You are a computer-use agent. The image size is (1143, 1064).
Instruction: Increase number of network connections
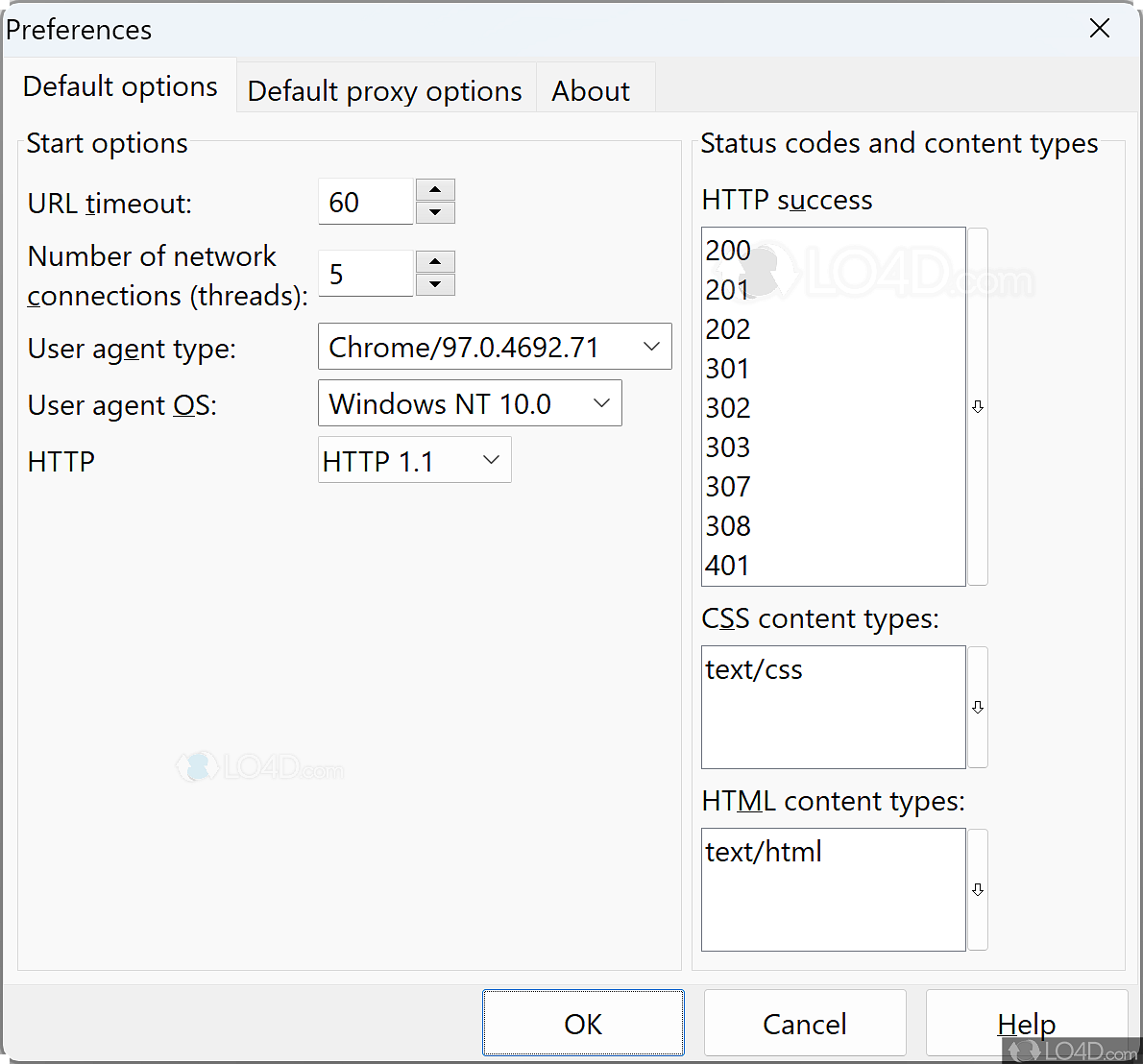434,261
